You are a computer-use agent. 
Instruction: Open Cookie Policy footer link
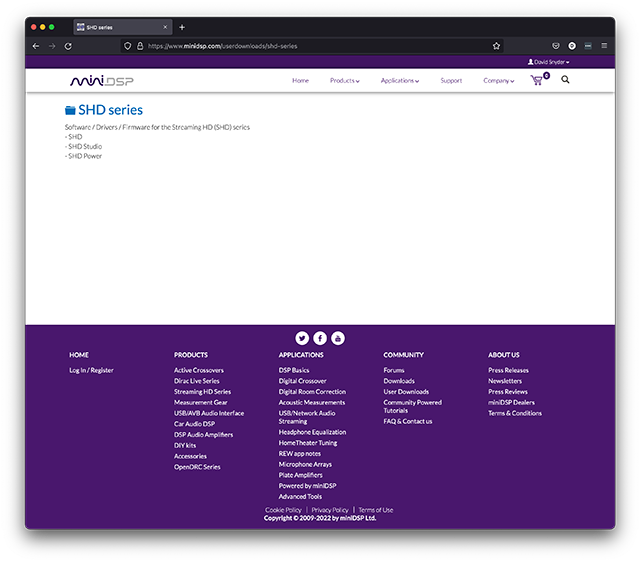coord(283,510)
